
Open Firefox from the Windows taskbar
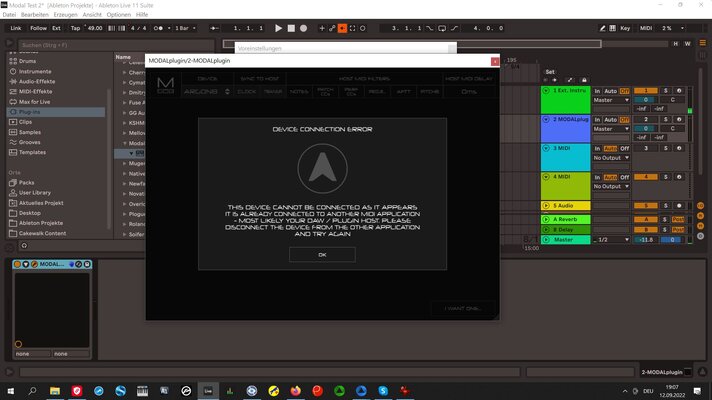295,390
